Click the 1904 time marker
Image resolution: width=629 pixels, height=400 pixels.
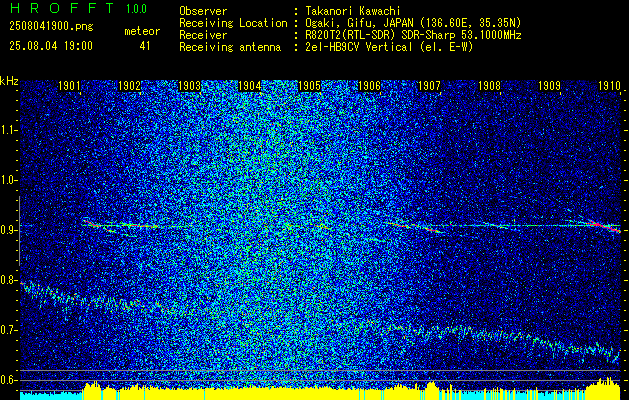point(250,85)
